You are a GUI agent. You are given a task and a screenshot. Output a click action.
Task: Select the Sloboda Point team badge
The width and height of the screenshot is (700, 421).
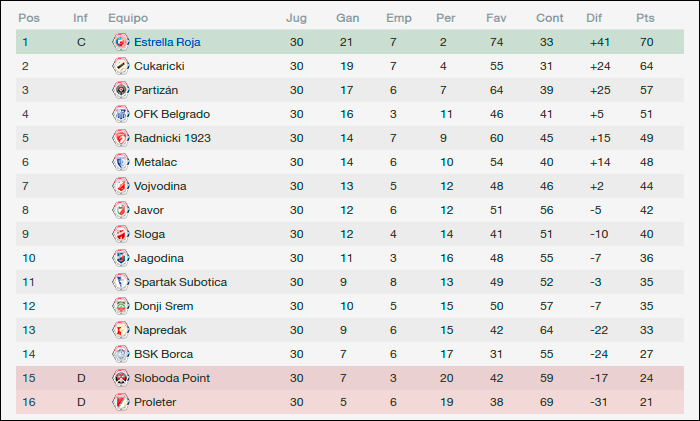click(x=121, y=378)
